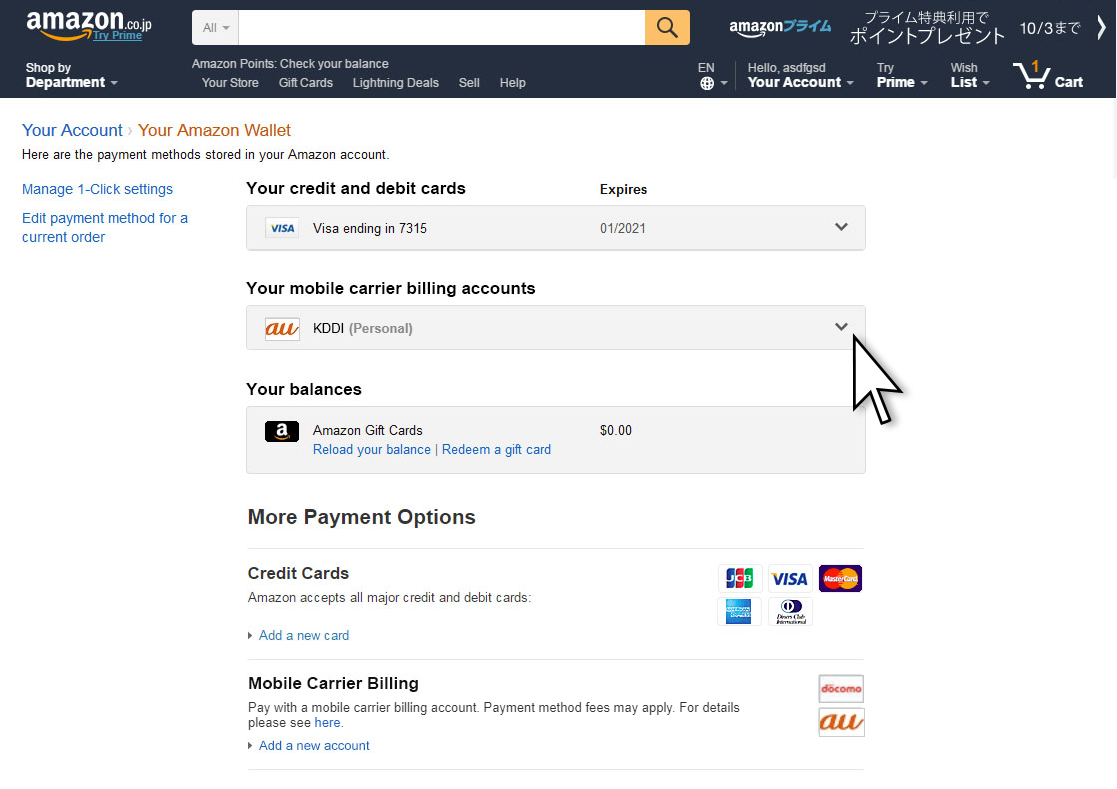The height and width of the screenshot is (789, 1117).
Task: Click the search text field
Action: click(442, 28)
